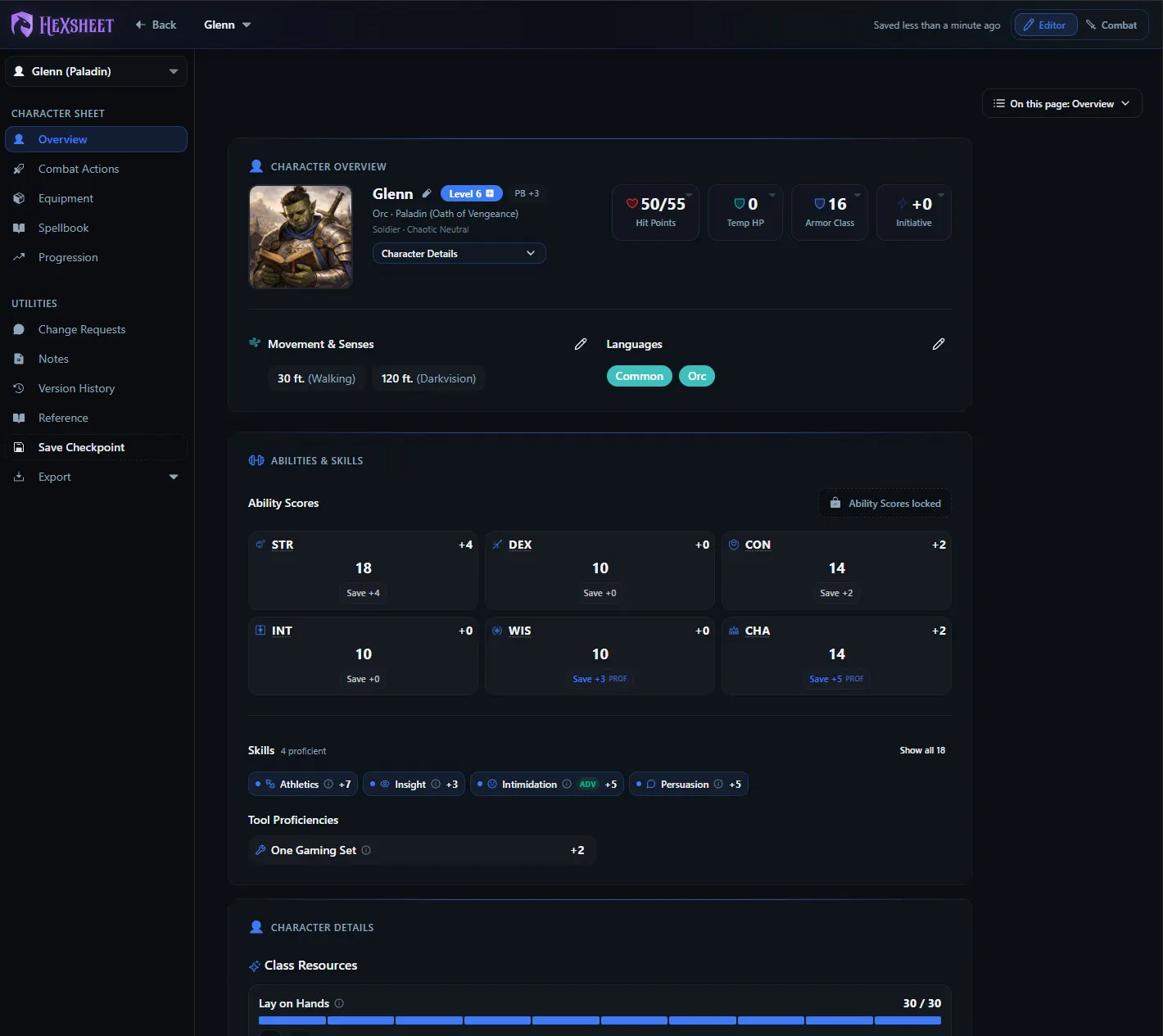Screen dimensions: 1163x1036
Task: Open Change Requests utility
Action: (96, 329)
